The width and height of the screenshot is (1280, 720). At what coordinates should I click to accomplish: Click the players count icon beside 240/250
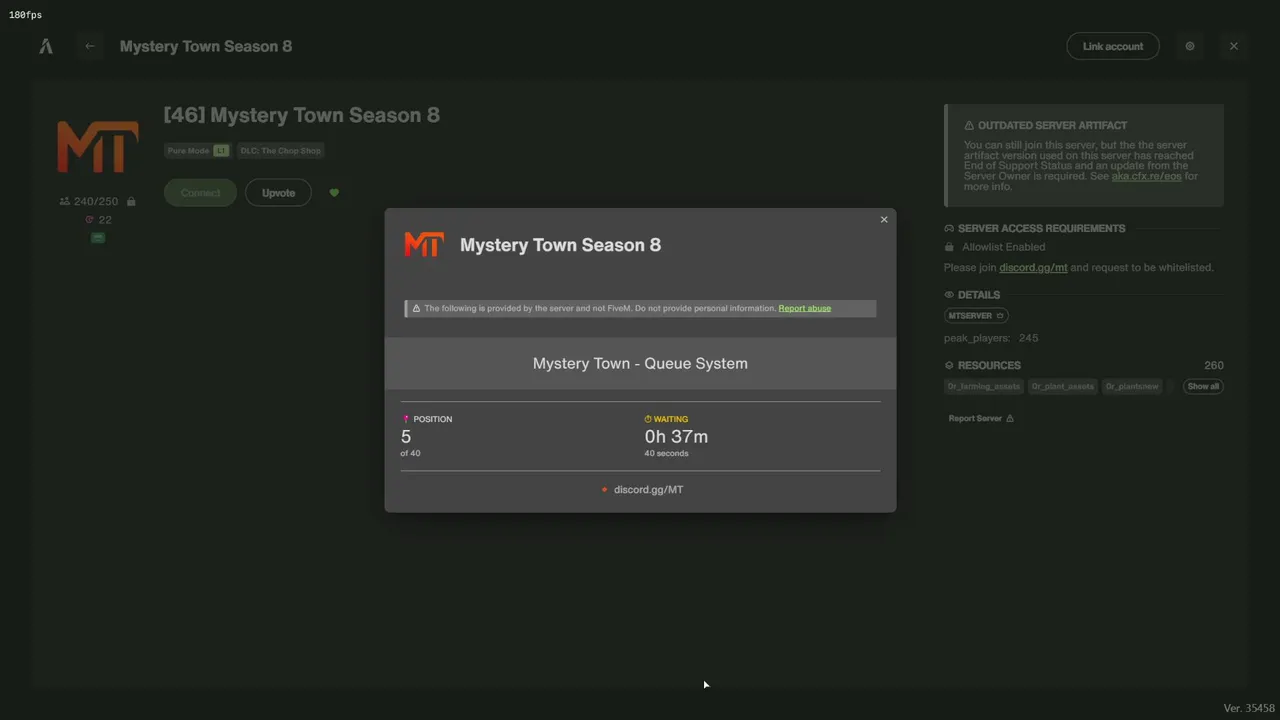point(65,202)
